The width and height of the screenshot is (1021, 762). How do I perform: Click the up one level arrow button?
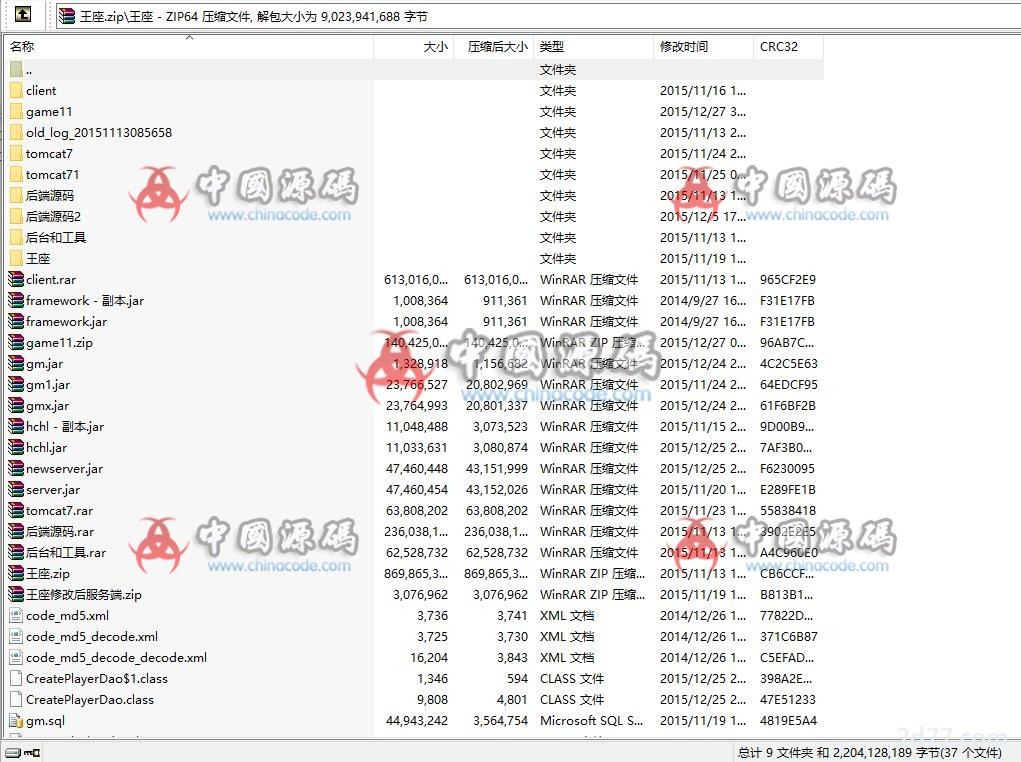tap(22, 15)
